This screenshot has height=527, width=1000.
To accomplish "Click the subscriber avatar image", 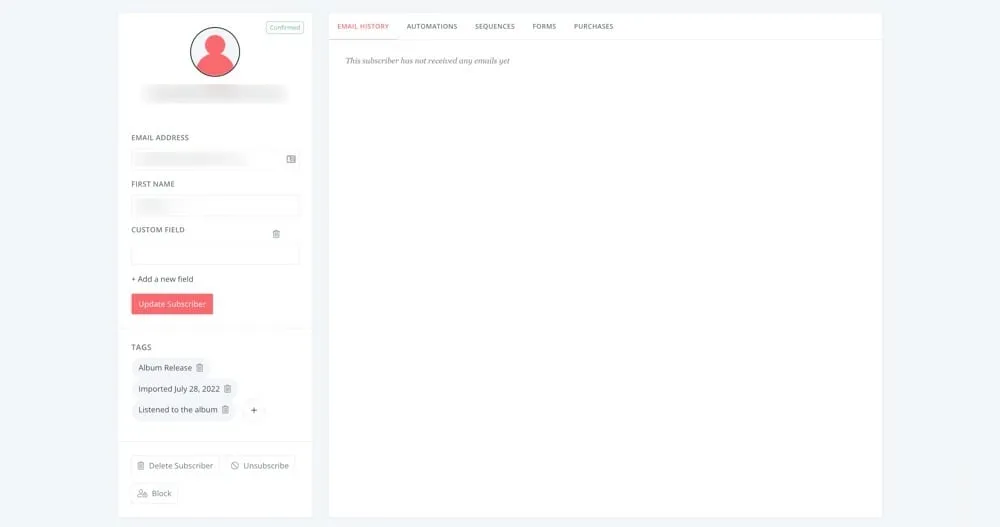I will tap(215, 52).
